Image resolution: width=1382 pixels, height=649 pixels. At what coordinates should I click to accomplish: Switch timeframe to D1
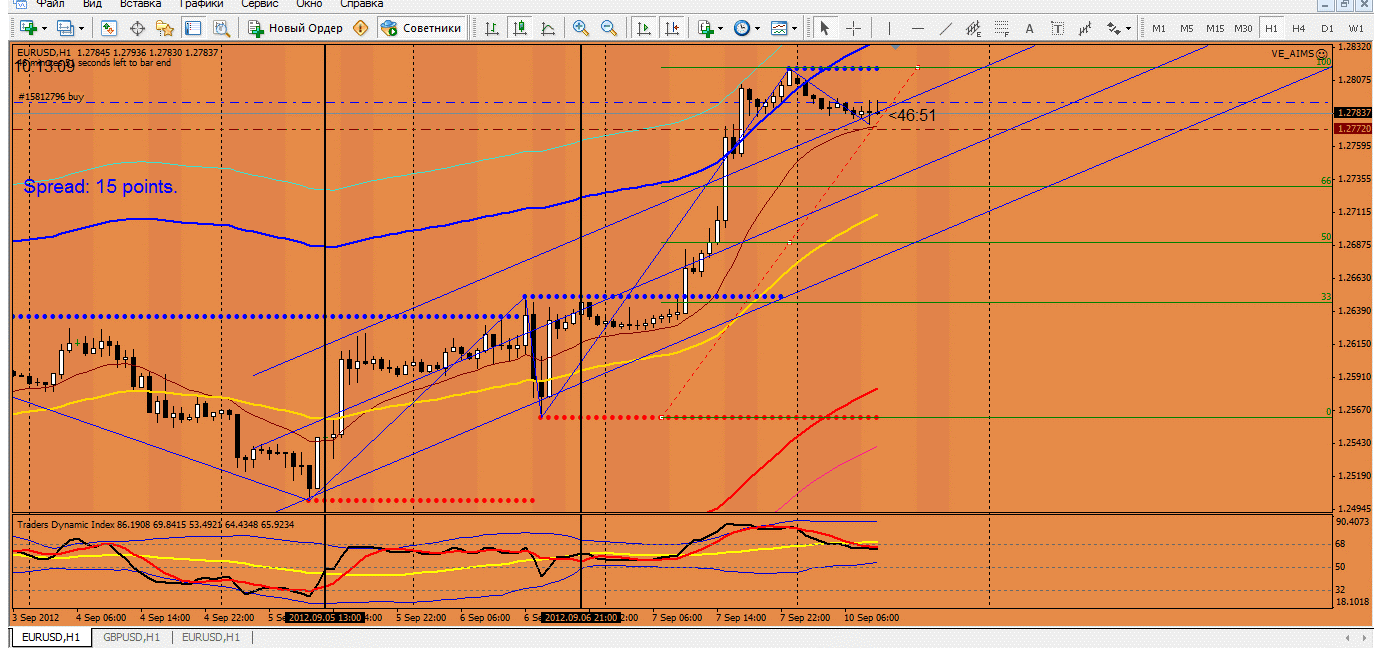click(1327, 28)
